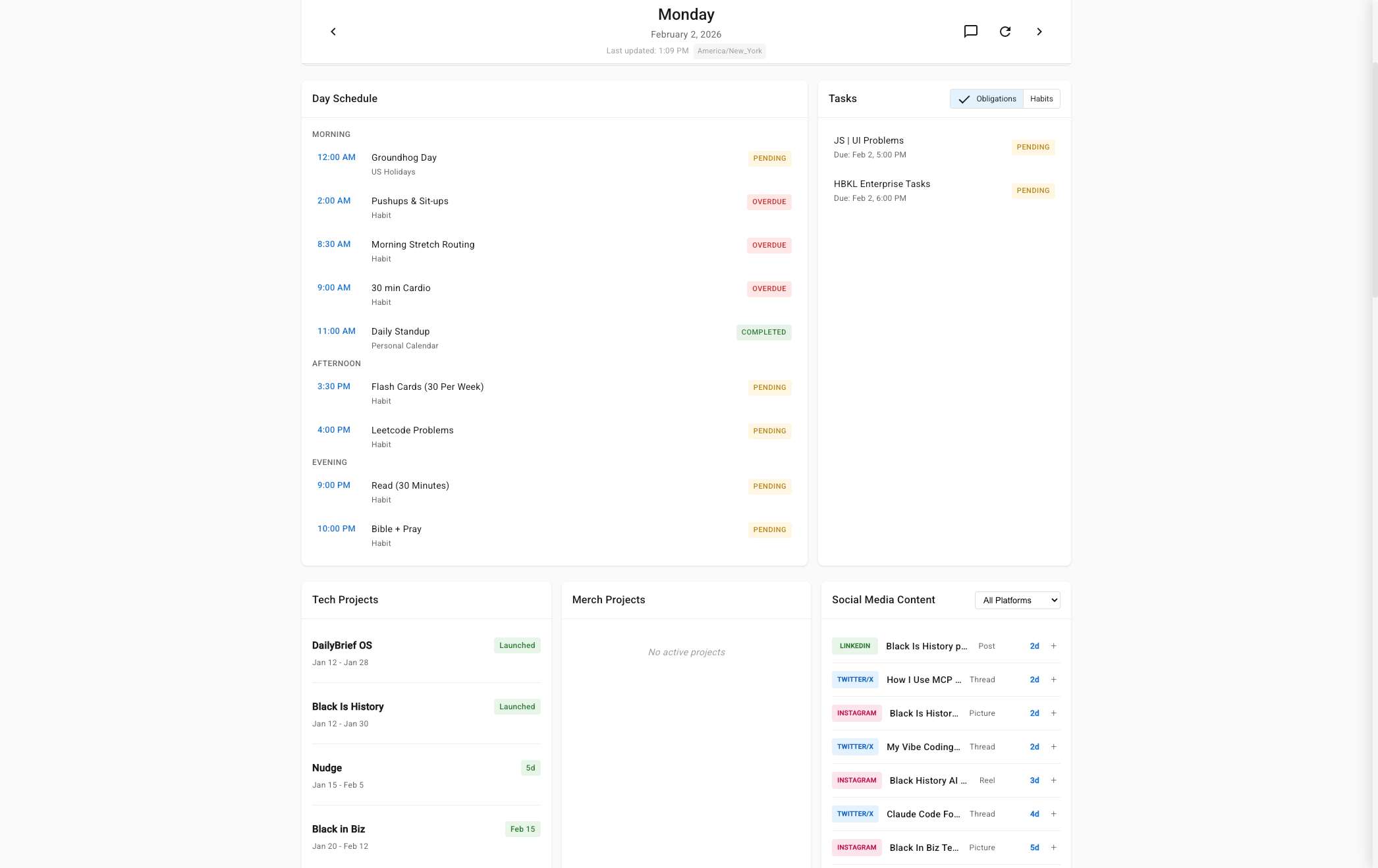Add the Black History AI reel via plus icon
This screenshot has width=1378, height=868.
(x=1053, y=780)
